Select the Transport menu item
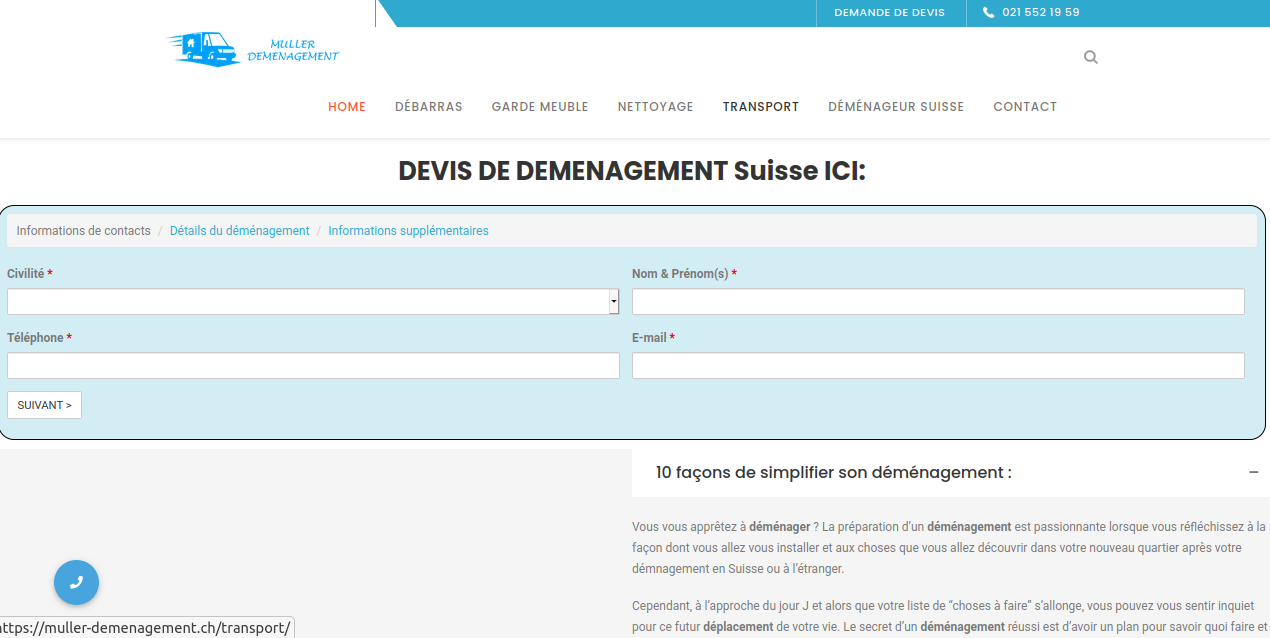Screen dimensions: 1270x638 point(761,107)
